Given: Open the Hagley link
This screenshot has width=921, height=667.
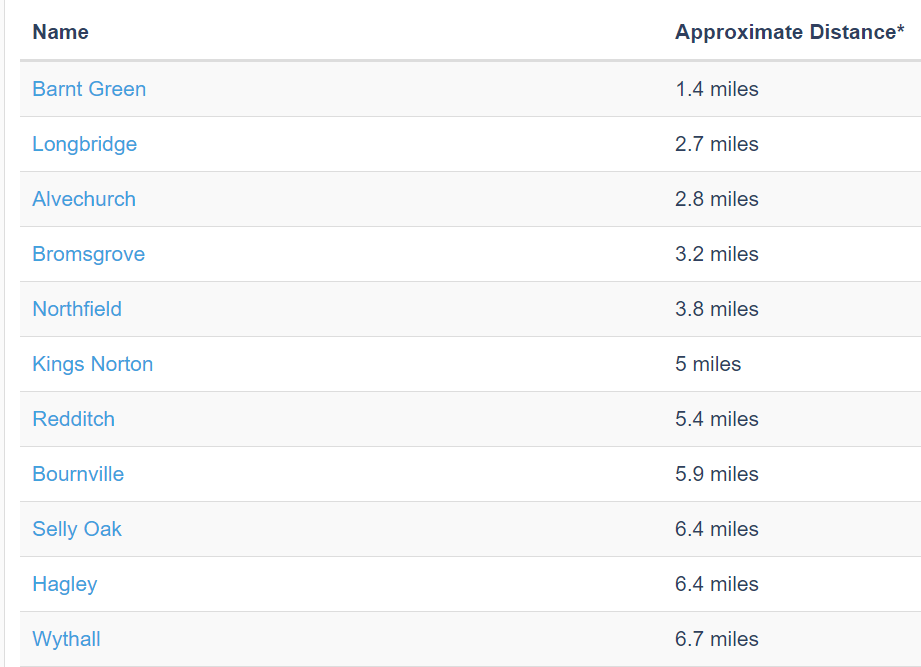Looking at the screenshot, I should [65, 584].
